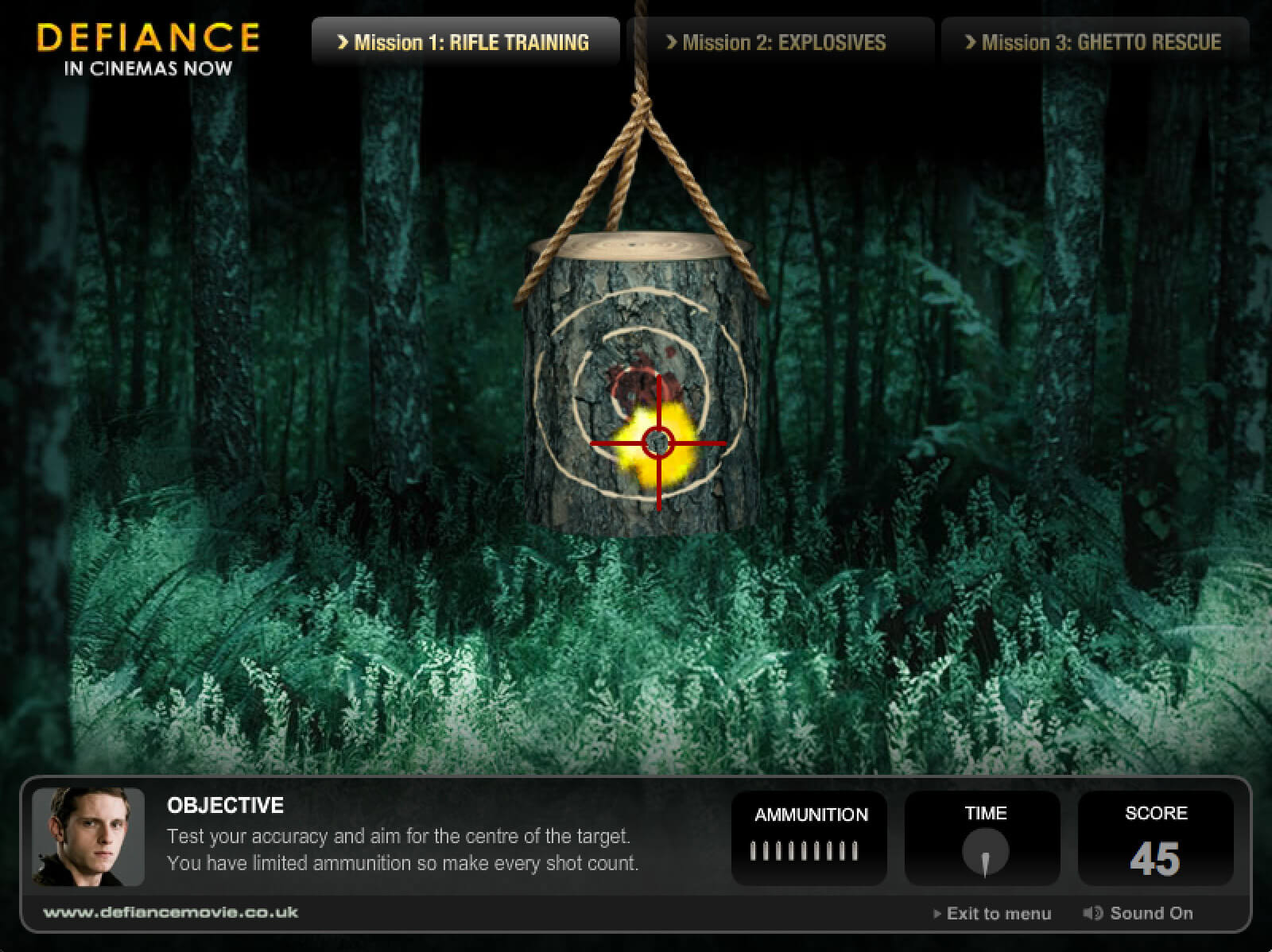Screen dimensions: 1272x952
Task: Click the time dial gauge
Action: (x=986, y=853)
